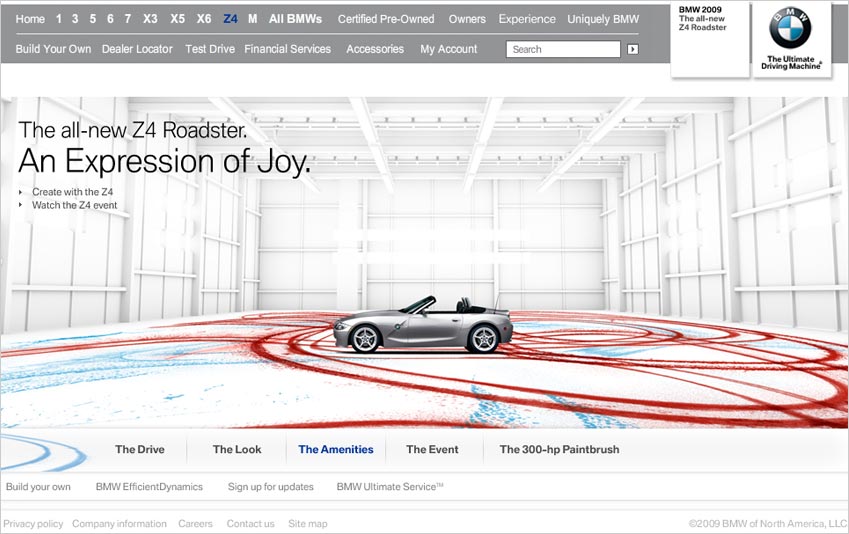
Task: Click the silver Z4 roadster image
Action: 423,324
